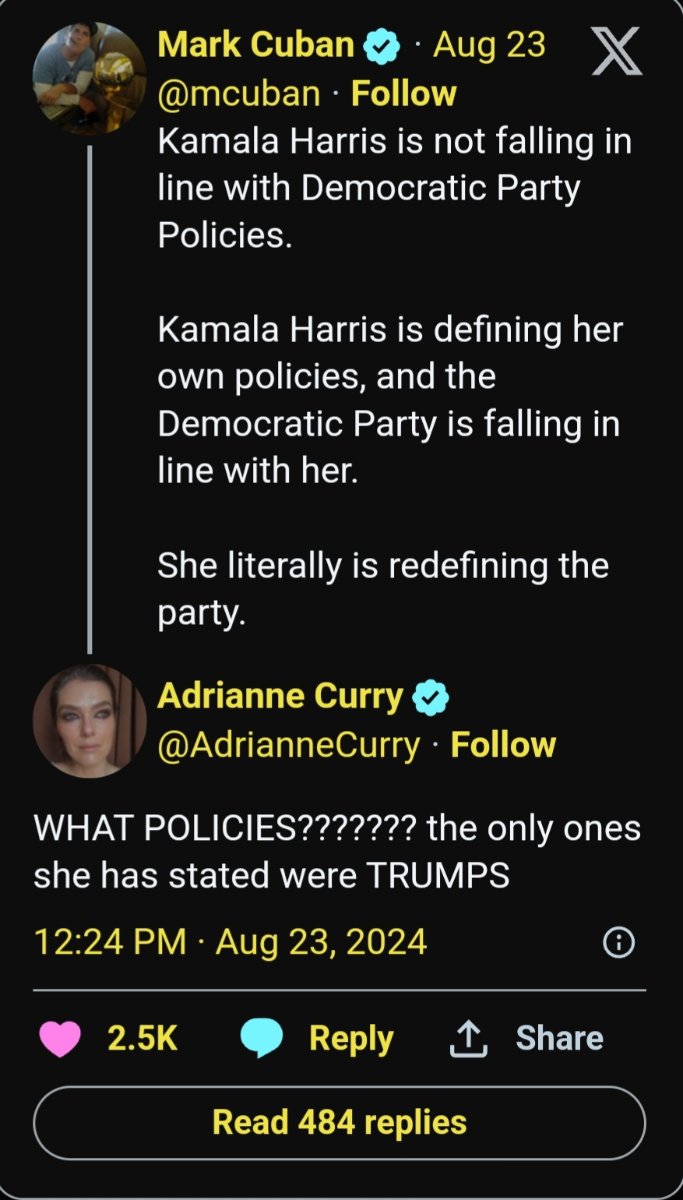Open Adrianne Curry's profile picture
The height and width of the screenshot is (1200, 683).
[x=89, y=720]
